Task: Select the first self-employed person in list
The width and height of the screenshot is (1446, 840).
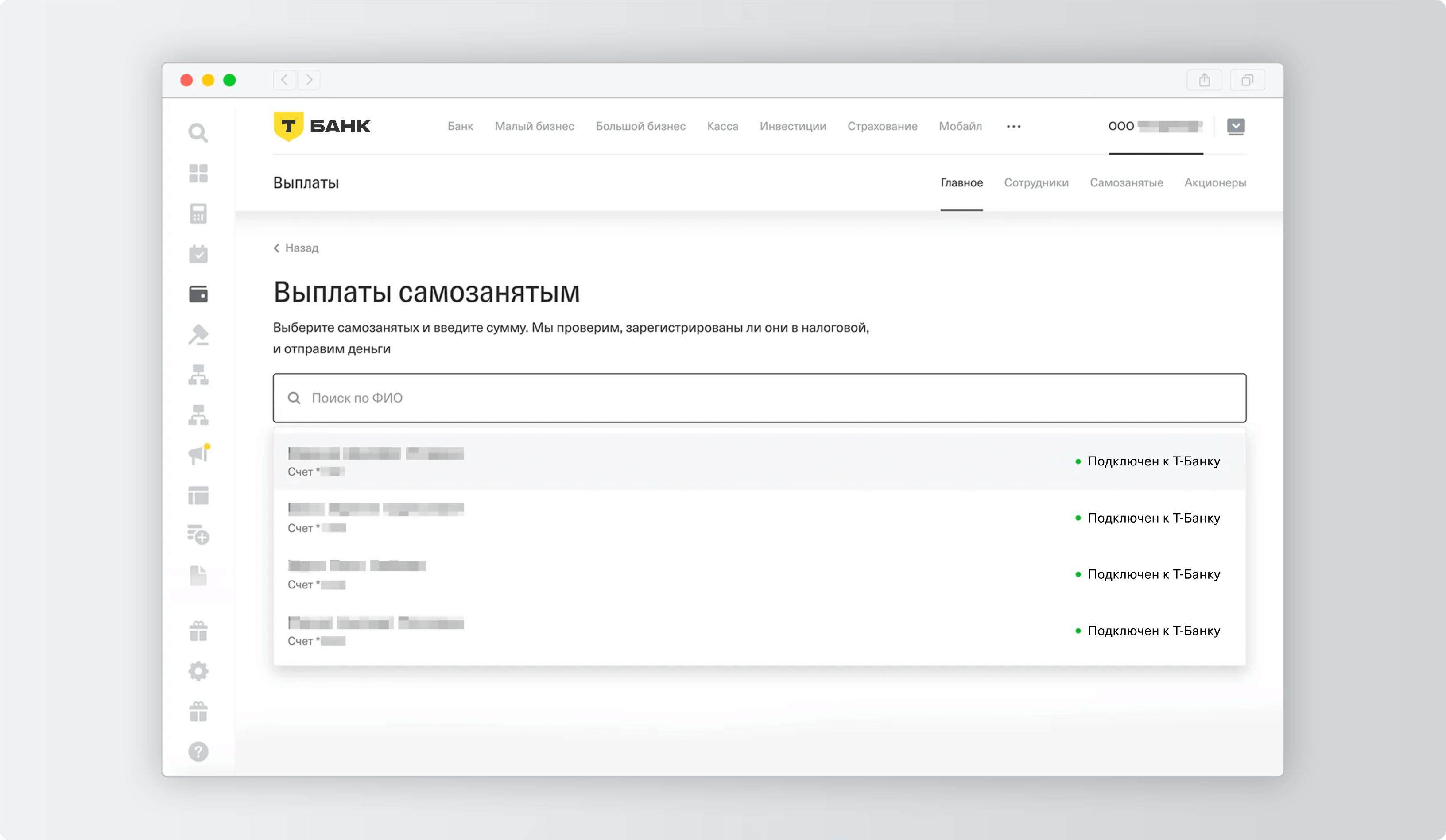Action: (759, 461)
